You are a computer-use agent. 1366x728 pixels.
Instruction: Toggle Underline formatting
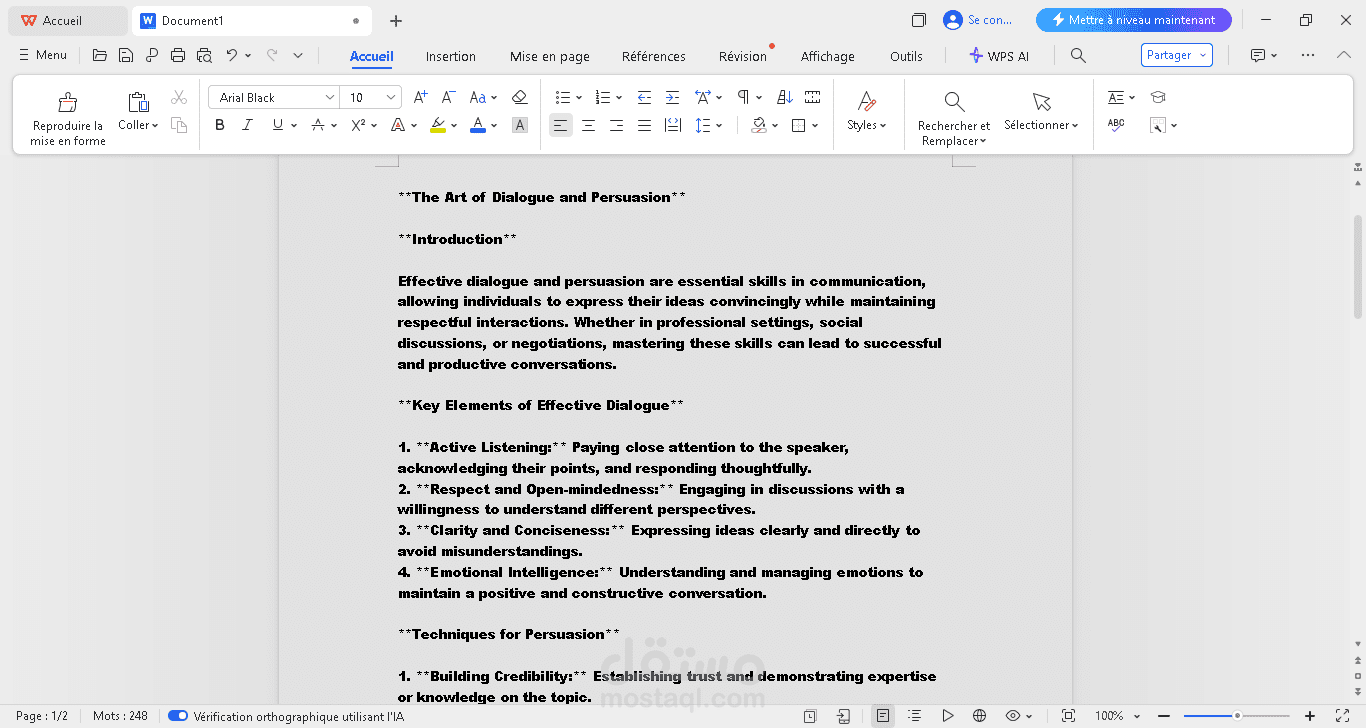click(x=278, y=125)
